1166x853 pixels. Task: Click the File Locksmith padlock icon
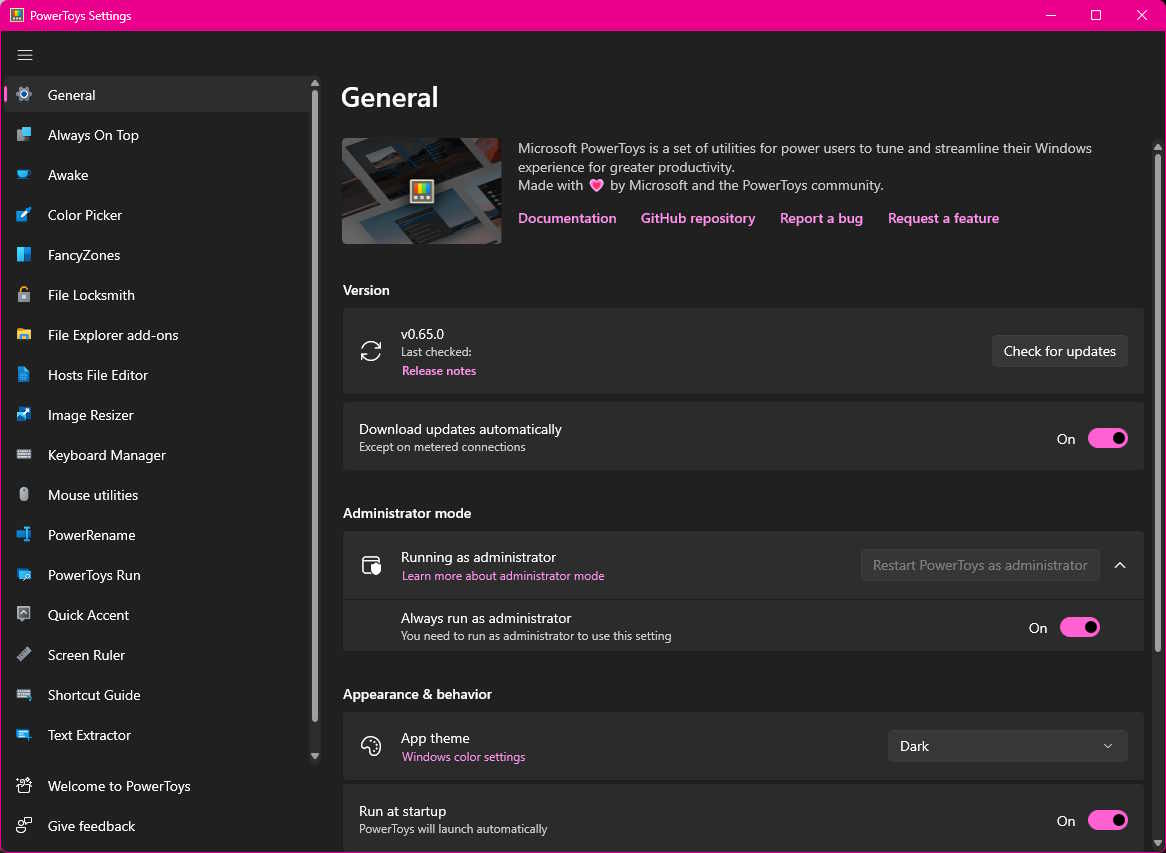(24, 295)
